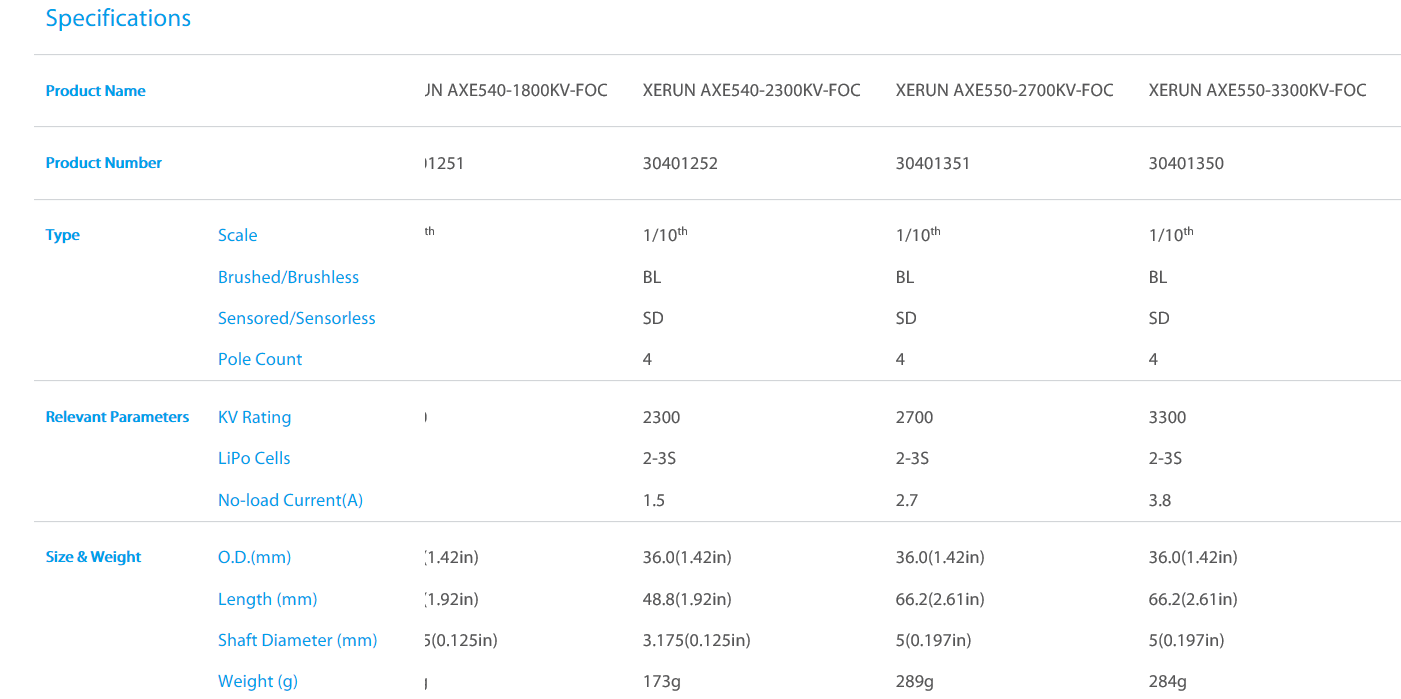1401x699 pixels.
Task: Select the "Sensored/Sensorless" spec label
Action: pyautogui.click(x=297, y=318)
